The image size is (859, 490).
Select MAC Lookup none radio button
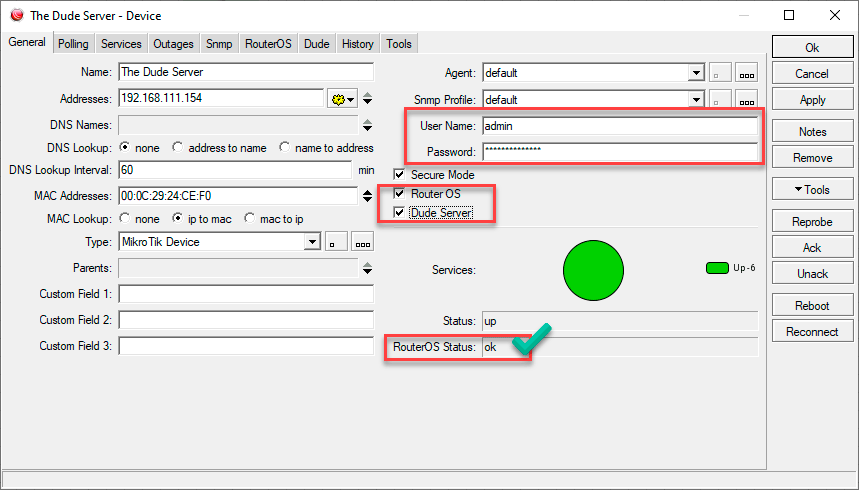click(125, 218)
